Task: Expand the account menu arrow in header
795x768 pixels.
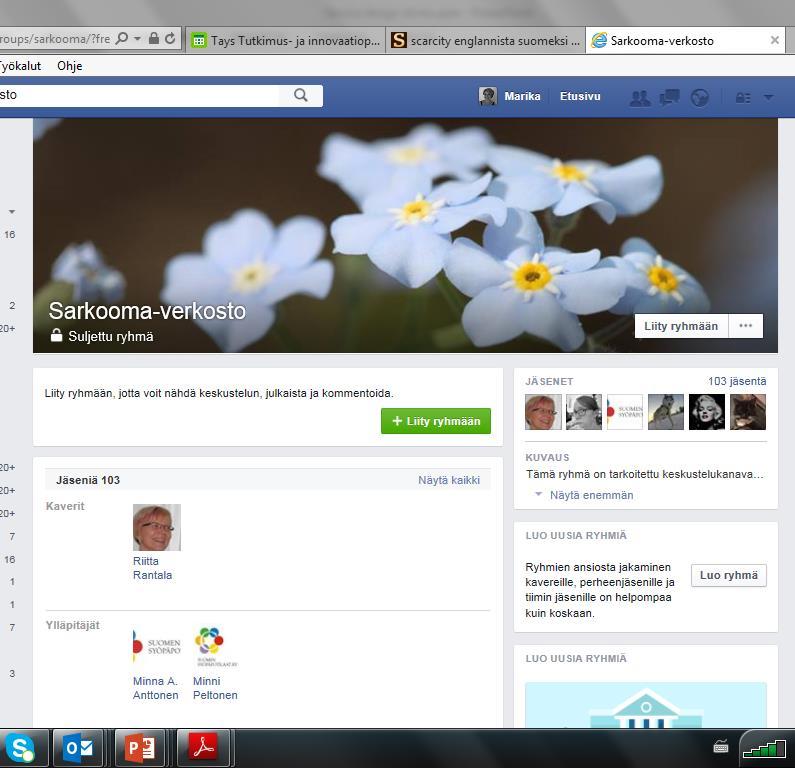Action: pos(769,97)
